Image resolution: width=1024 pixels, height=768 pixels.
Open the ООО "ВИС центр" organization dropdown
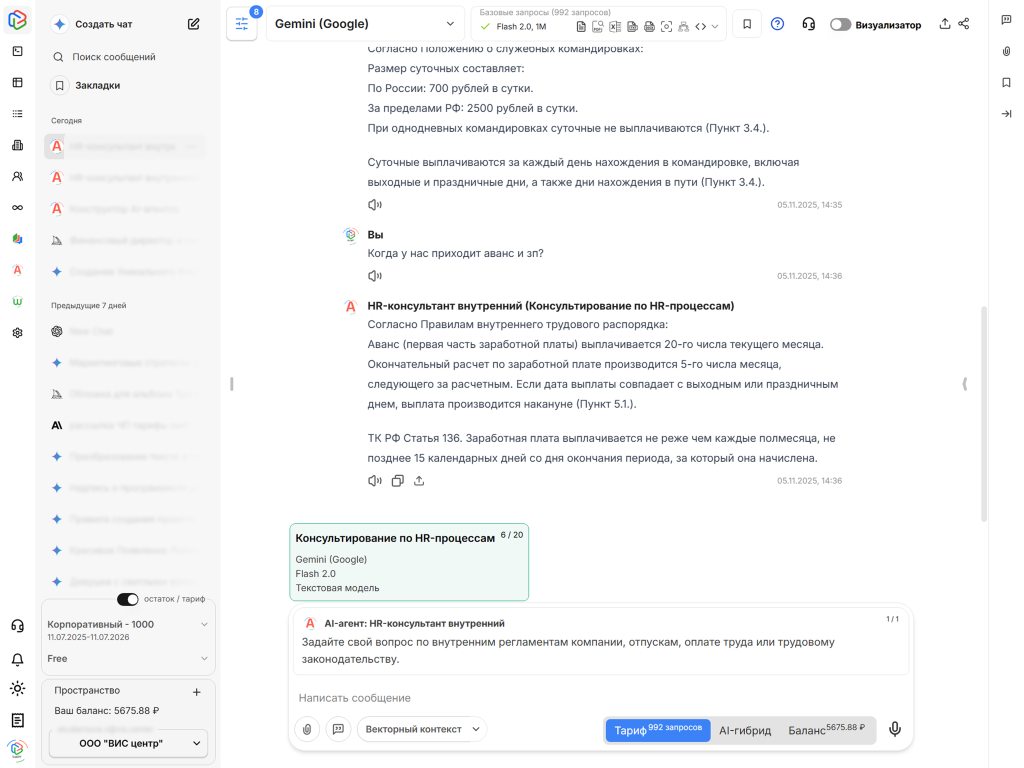(128, 744)
